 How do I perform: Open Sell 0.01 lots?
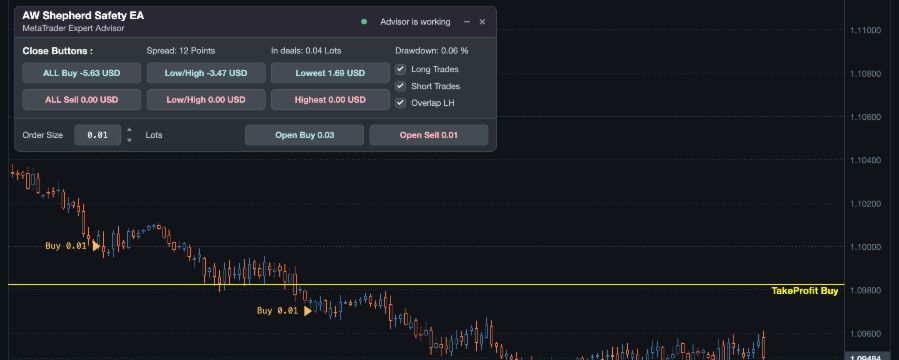coord(429,135)
